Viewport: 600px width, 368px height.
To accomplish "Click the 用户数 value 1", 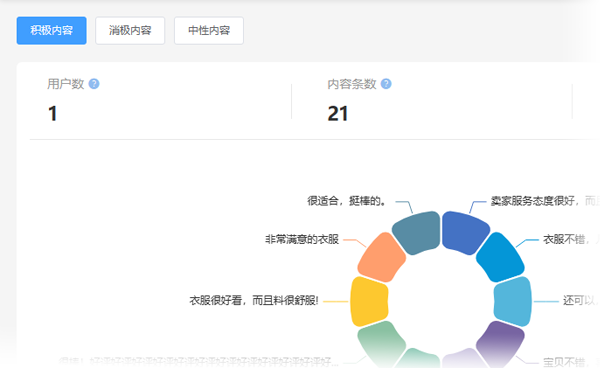I will point(53,114).
